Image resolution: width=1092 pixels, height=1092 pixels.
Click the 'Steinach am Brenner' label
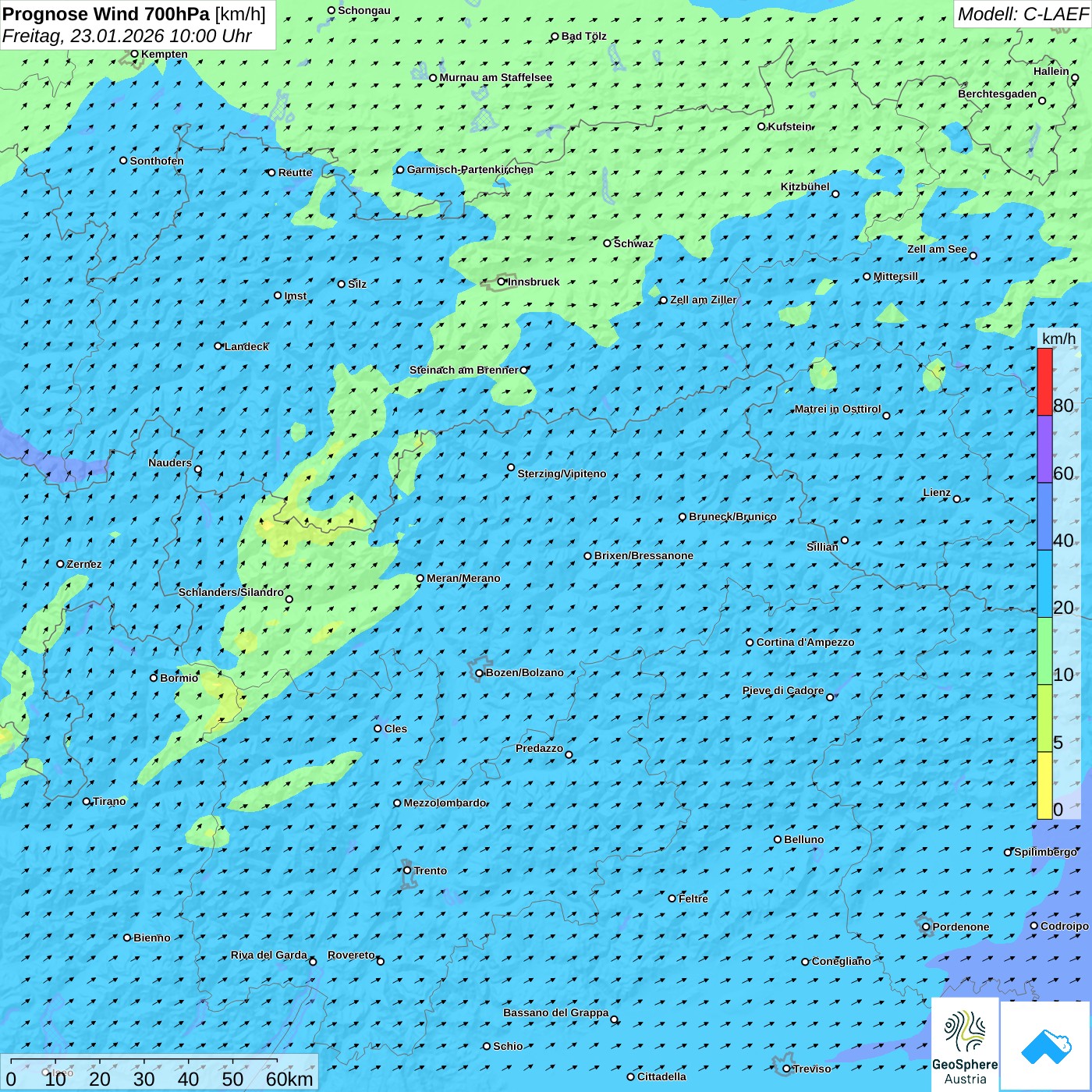coord(463,370)
